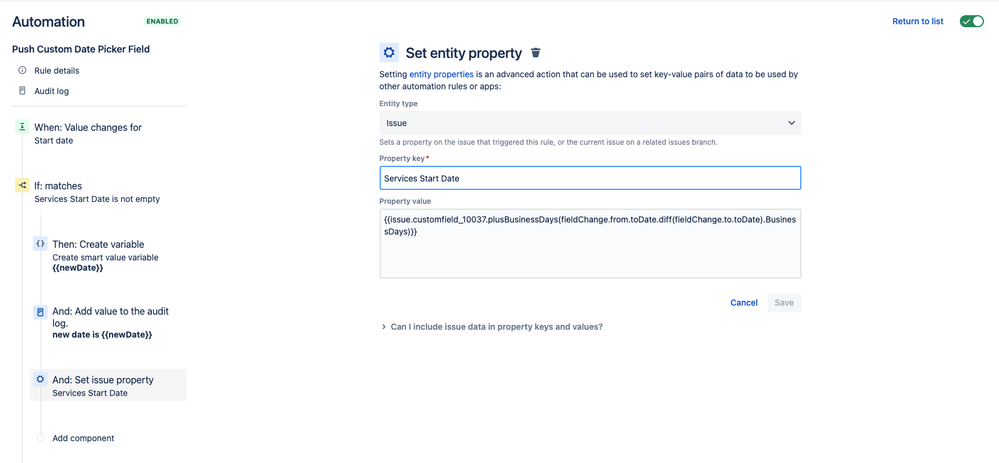999x463 pixels.
Task: Click the Property value text area
Action: click(x=590, y=243)
